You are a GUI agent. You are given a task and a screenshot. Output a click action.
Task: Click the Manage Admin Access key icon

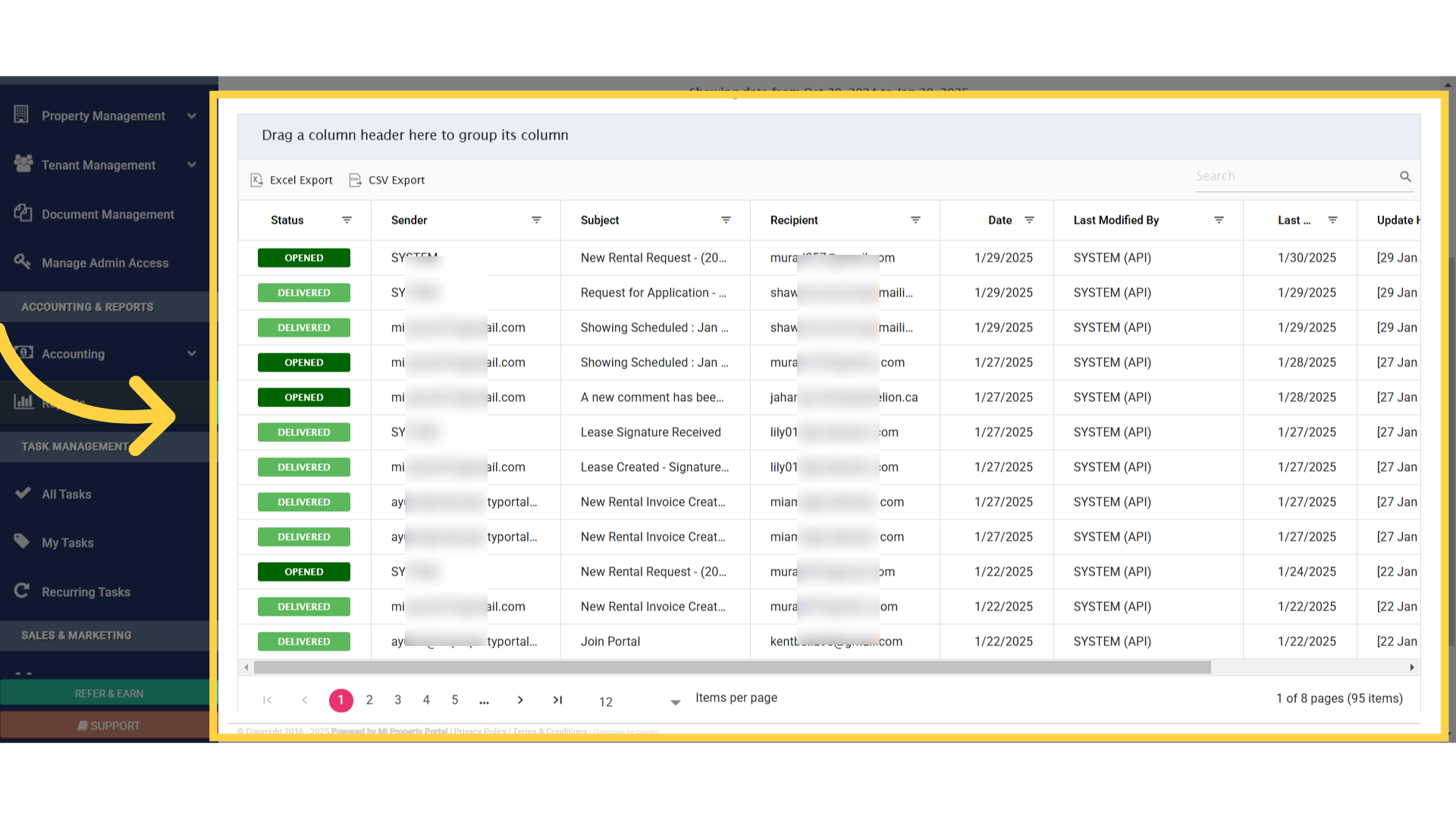pos(22,262)
